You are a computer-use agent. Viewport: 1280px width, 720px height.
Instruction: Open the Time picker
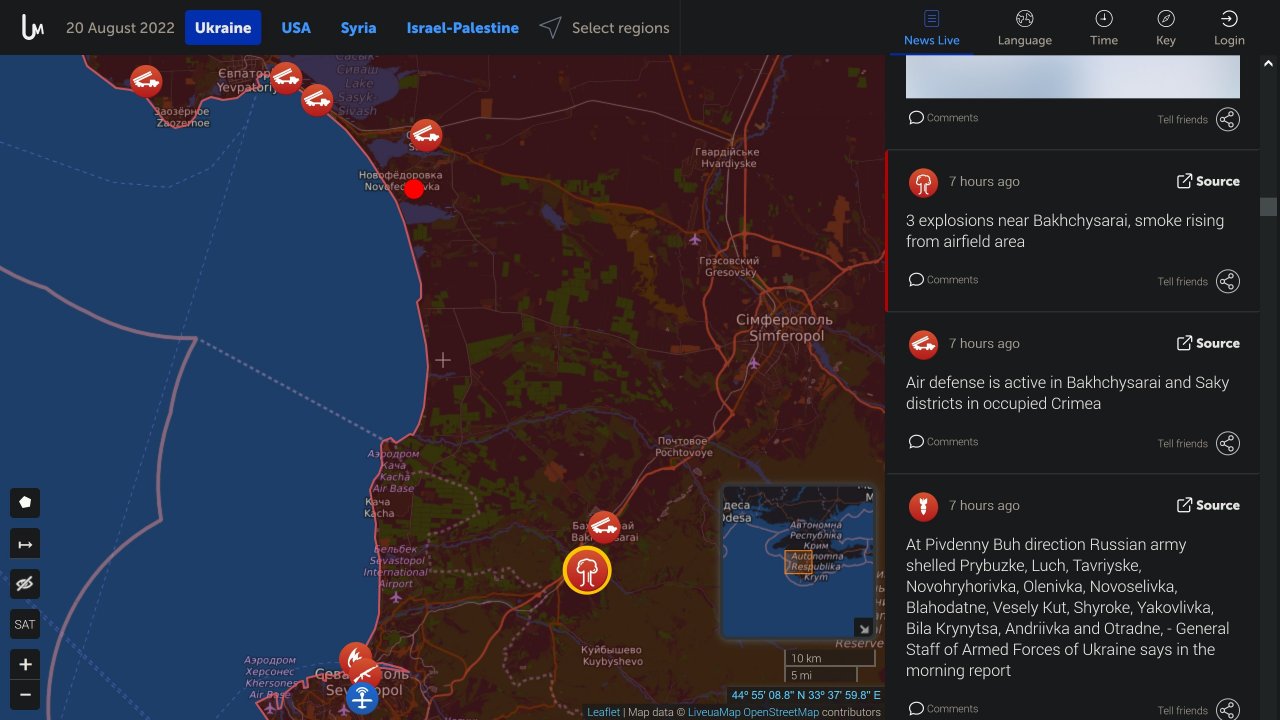(1103, 28)
